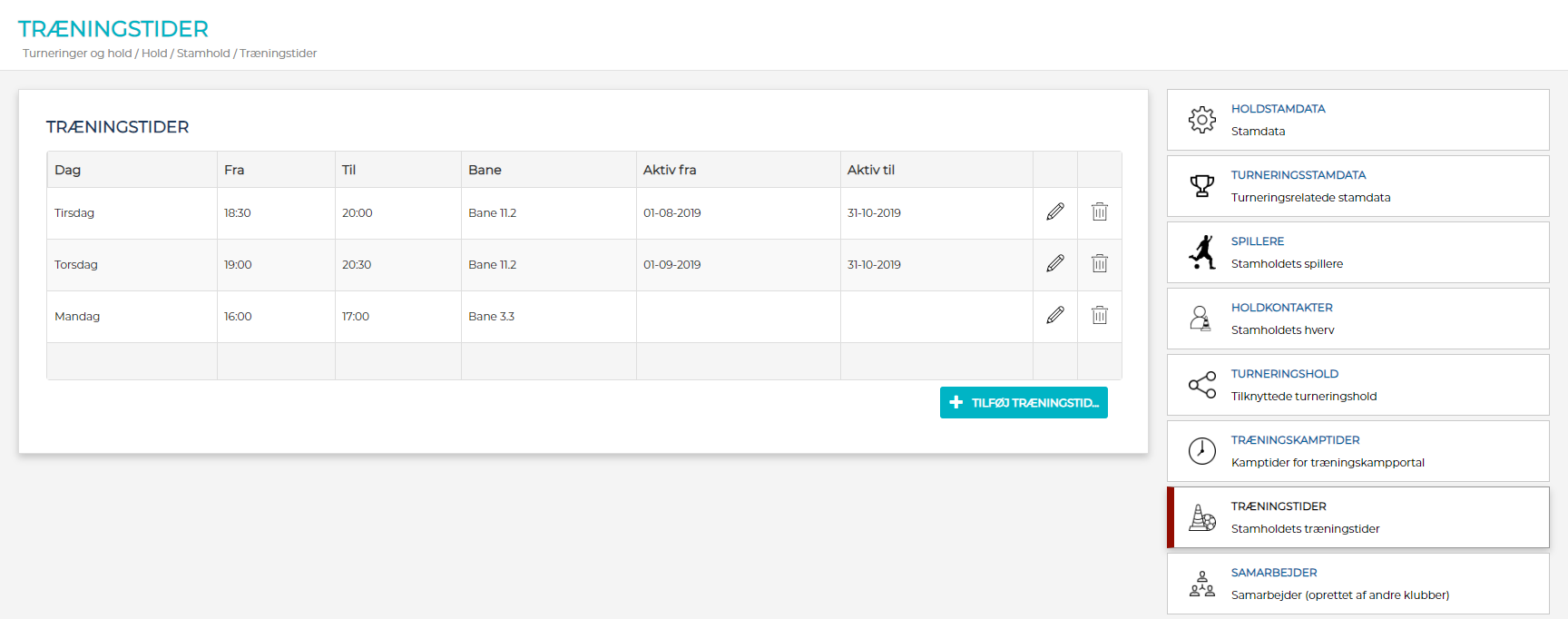This screenshot has height=619, width=1568.
Task: Click the Hold breadcrumb link
Action: point(154,54)
